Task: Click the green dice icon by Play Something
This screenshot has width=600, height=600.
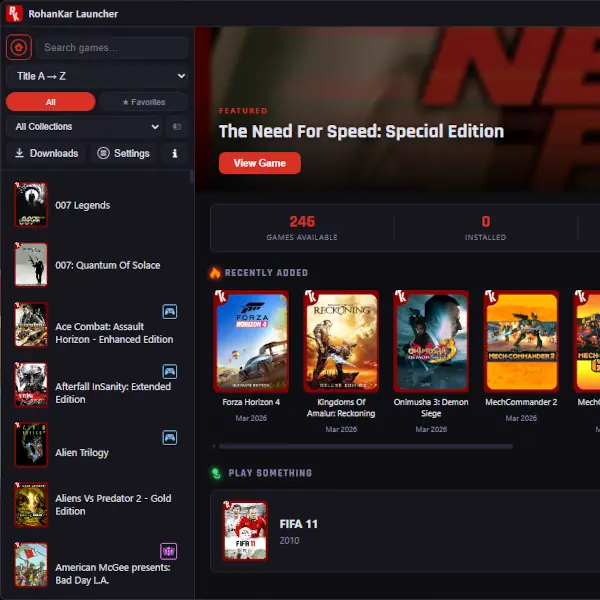Action: pos(216,473)
